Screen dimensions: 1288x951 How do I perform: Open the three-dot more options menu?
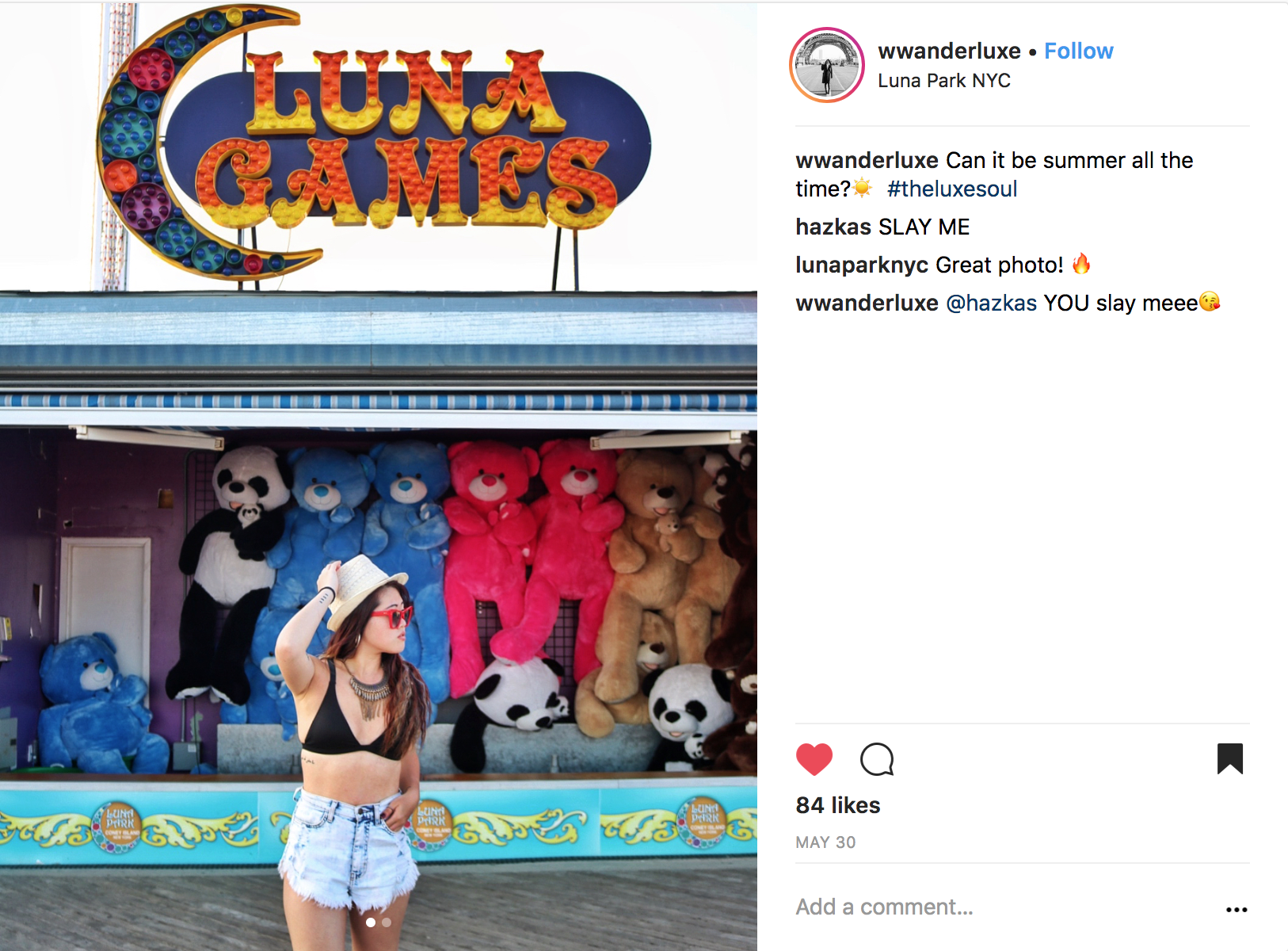click(1237, 909)
